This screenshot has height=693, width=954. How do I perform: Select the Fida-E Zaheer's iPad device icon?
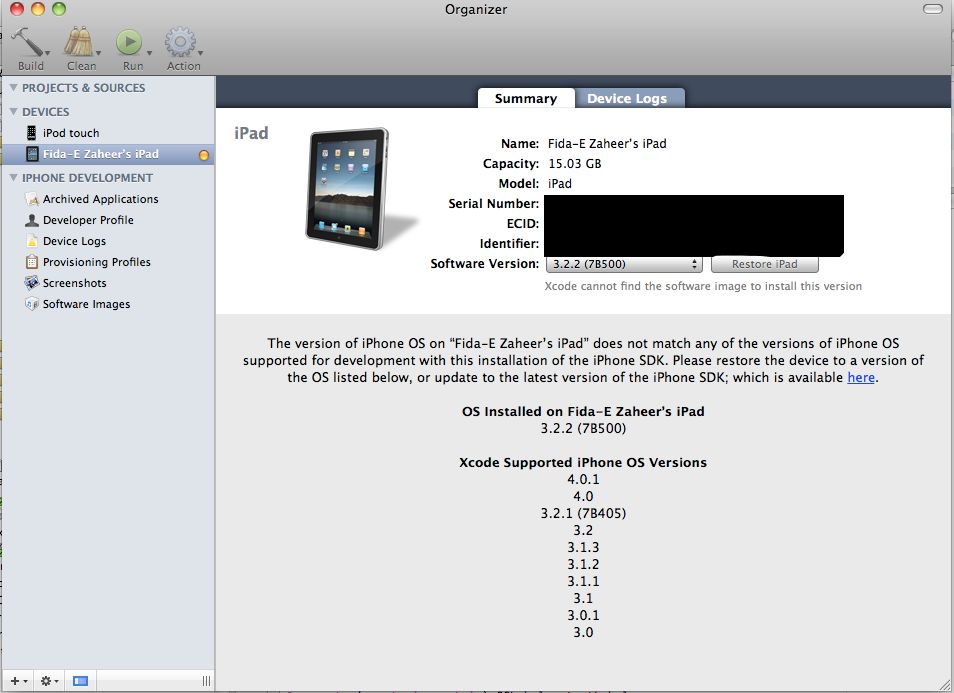(x=32, y=154)
